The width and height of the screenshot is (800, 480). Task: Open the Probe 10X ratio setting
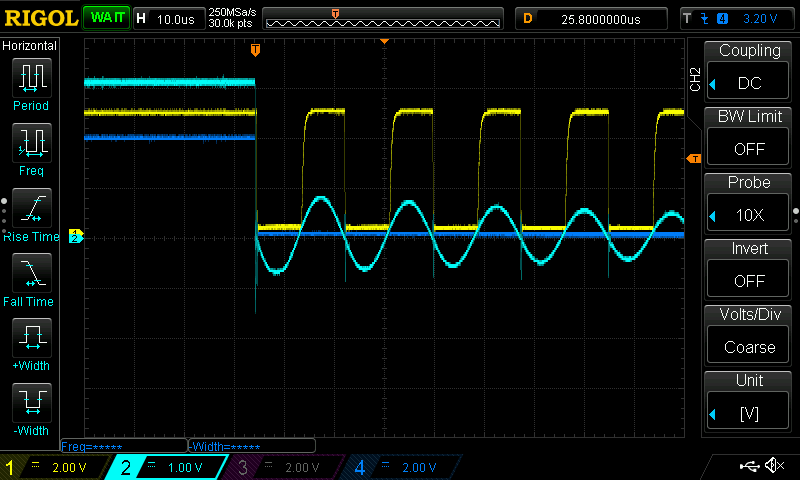coord(748,214)
